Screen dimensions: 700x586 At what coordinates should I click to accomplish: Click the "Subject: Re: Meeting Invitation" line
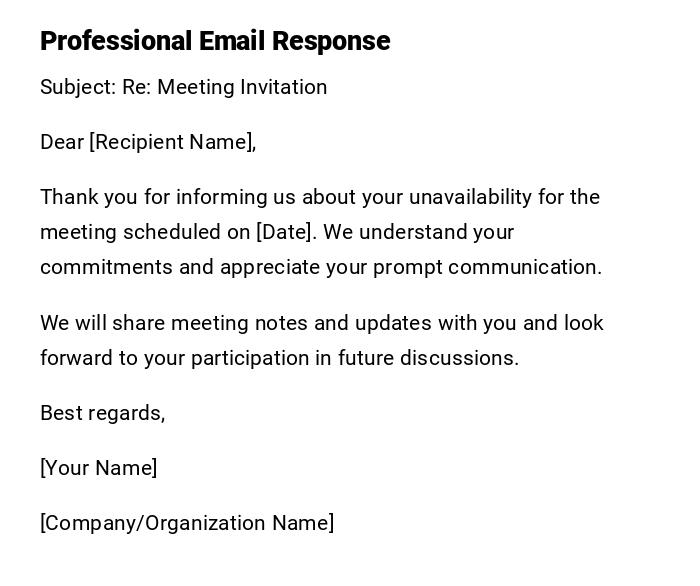coord(183,87)
